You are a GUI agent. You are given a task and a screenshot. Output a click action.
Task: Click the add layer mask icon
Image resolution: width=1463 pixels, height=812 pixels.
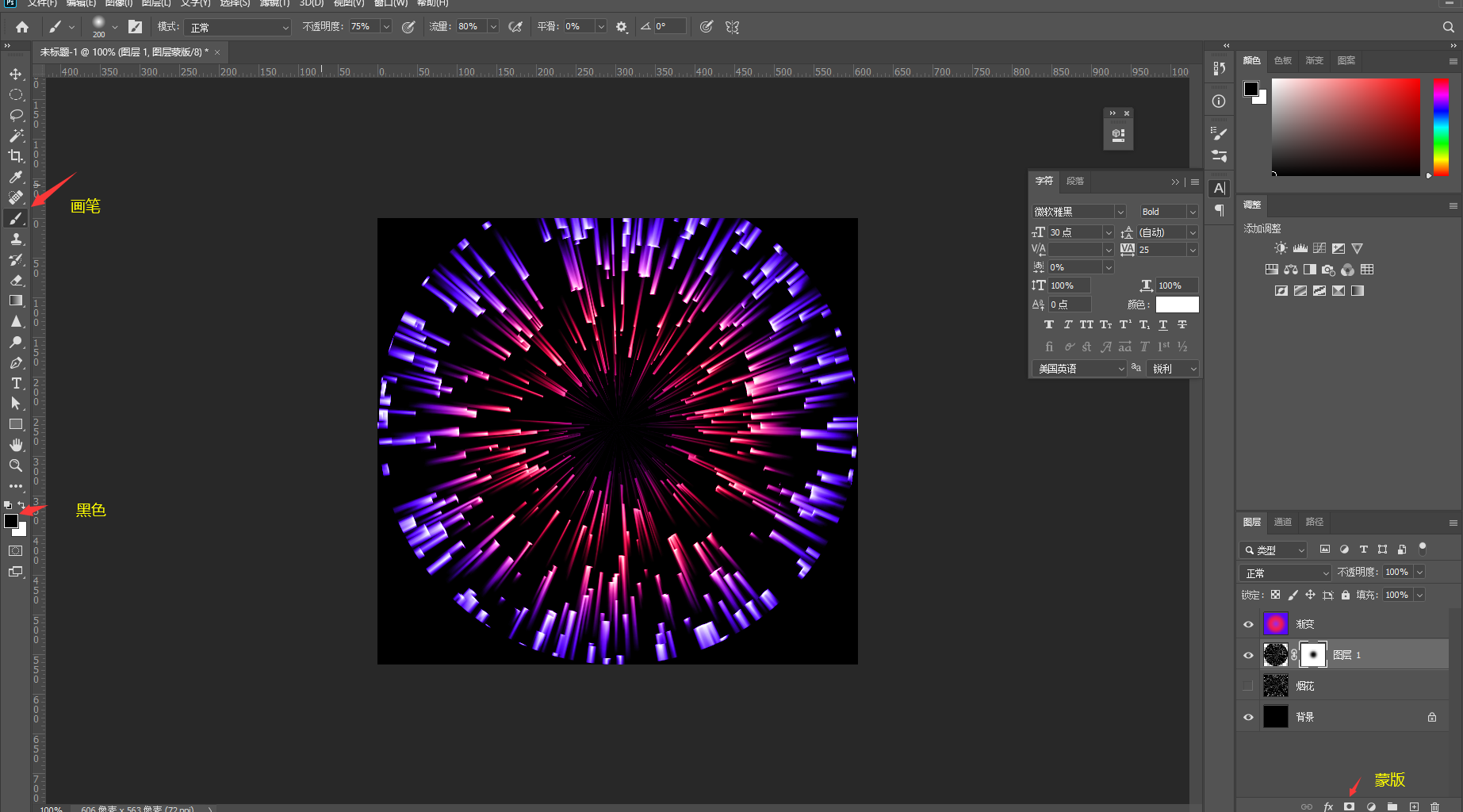1349,806
